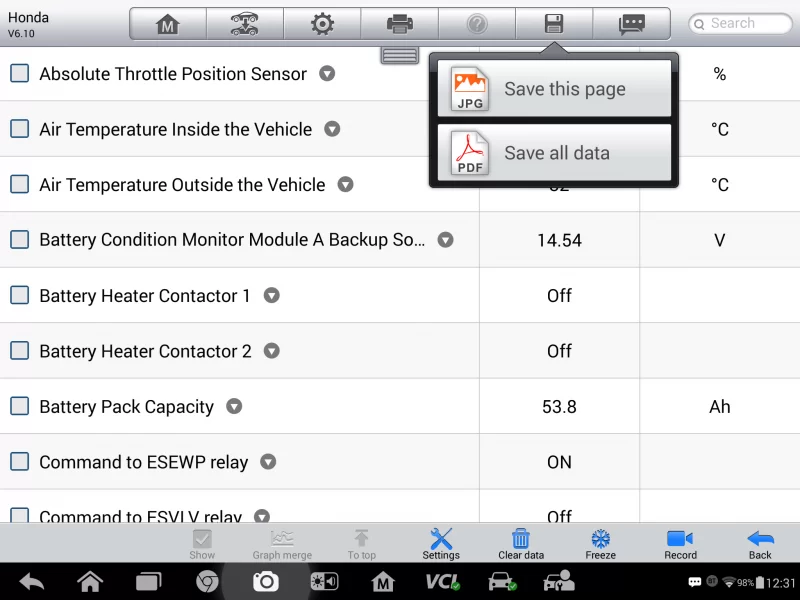The width and height of the screenshot is (800, 600).
Task: Tap the Freeze snowflake icon
Action: (600, 543)
